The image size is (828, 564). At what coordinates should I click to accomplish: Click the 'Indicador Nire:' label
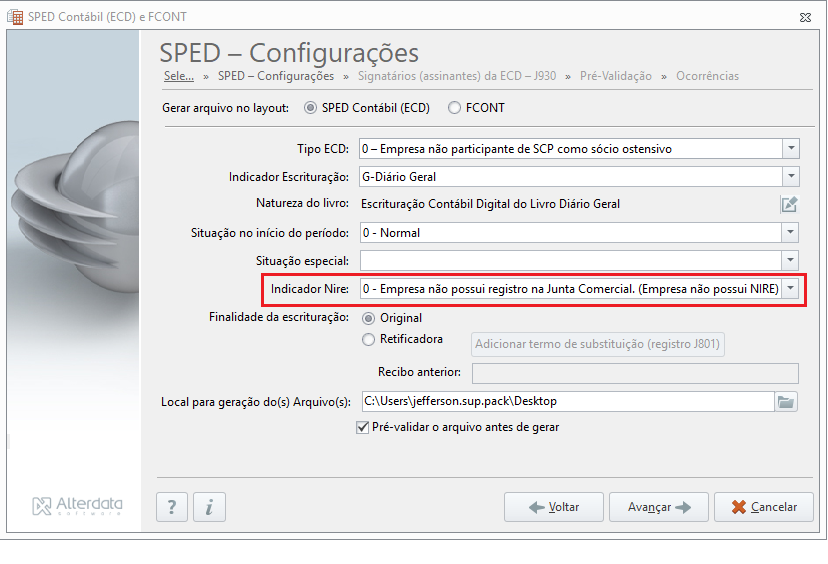click(309, 289)
